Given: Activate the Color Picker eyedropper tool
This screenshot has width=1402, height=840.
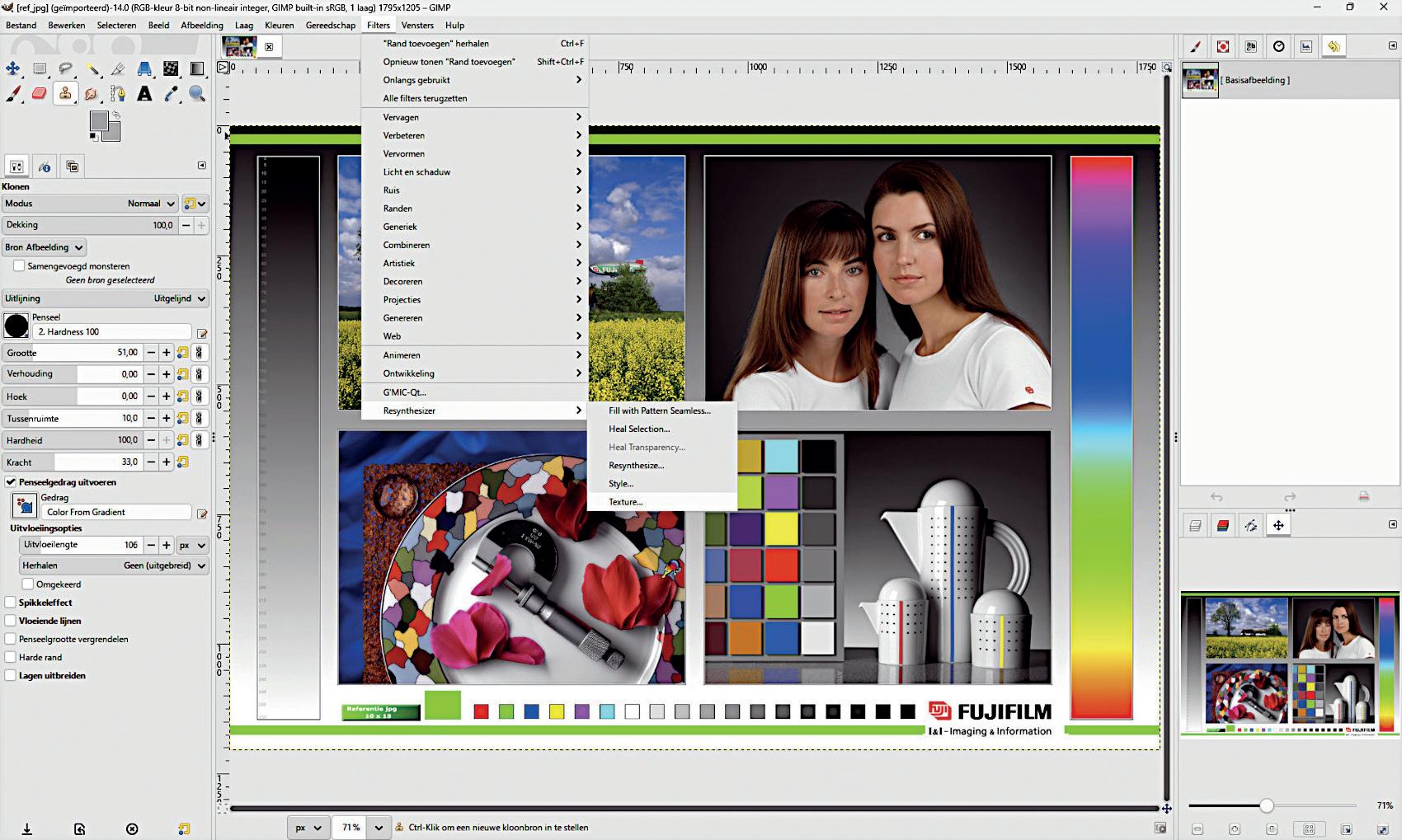Looking at the screenshot, I should click(171, 94).
